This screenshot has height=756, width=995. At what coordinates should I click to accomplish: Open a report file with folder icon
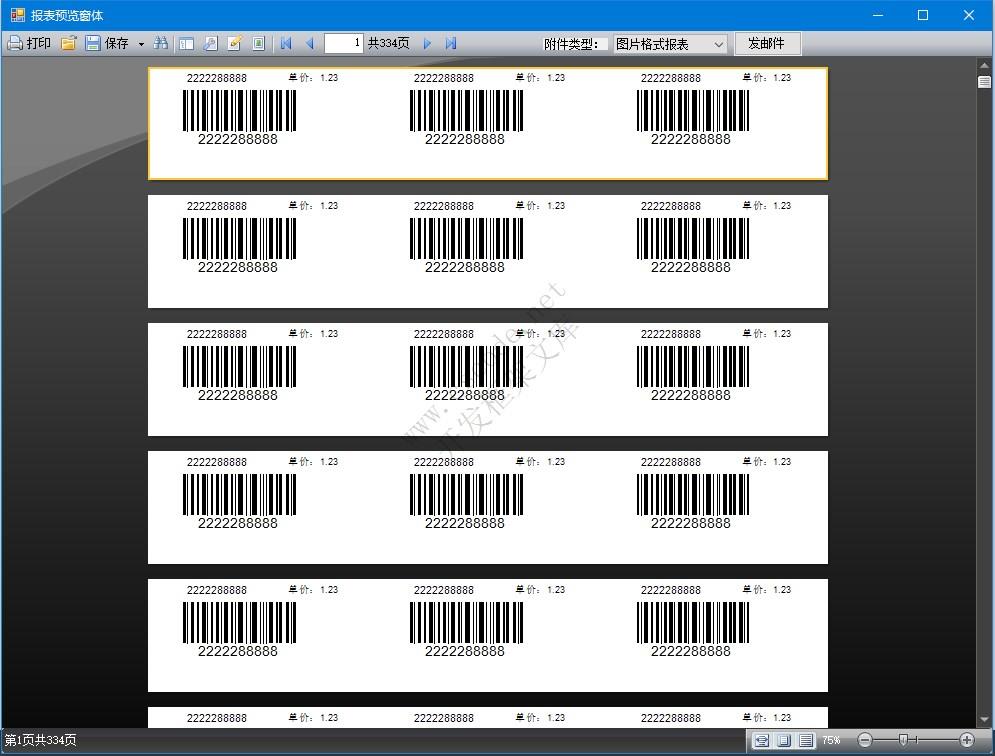pos(68,44)
